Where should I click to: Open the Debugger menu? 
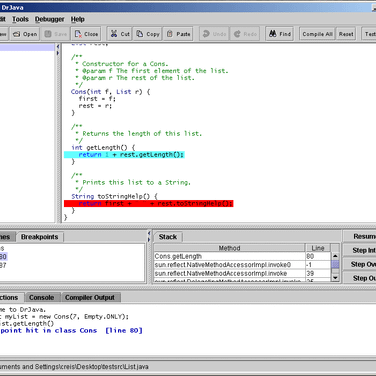click(50, 19)
